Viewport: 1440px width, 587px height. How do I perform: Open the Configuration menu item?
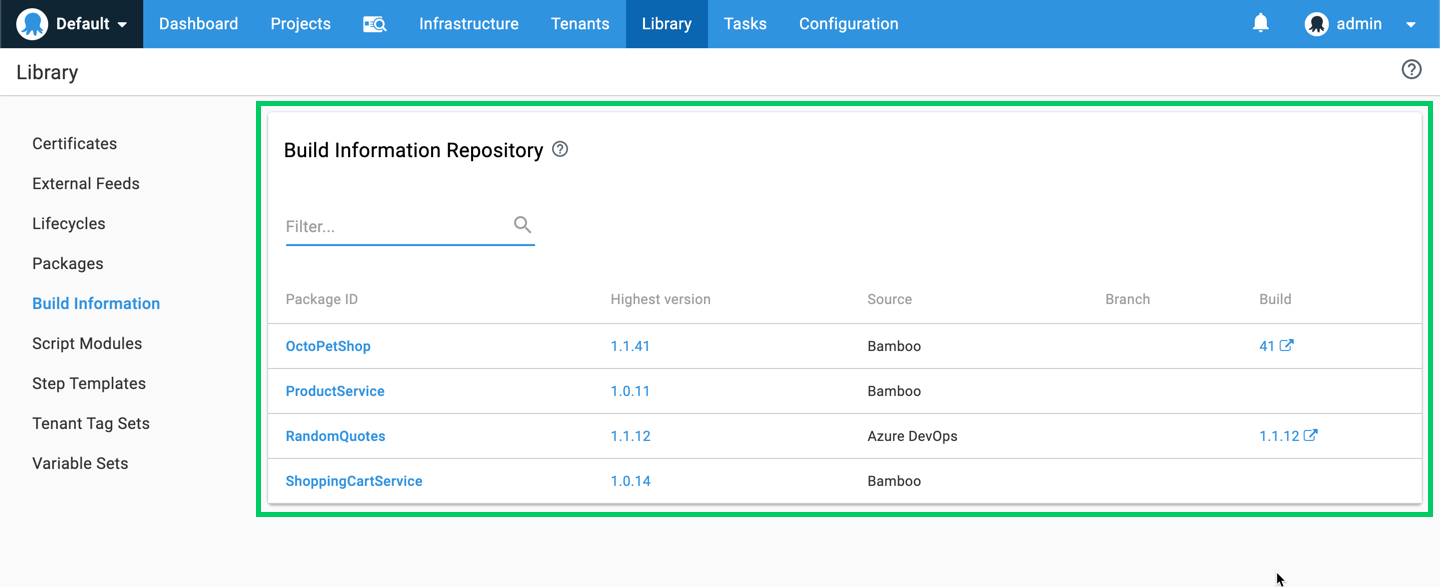click(x=848, y=23)
